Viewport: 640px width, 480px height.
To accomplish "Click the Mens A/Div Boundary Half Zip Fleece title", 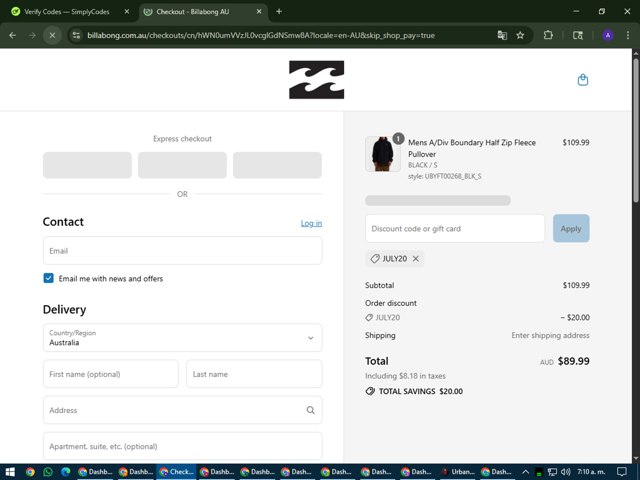I will 472,148.
